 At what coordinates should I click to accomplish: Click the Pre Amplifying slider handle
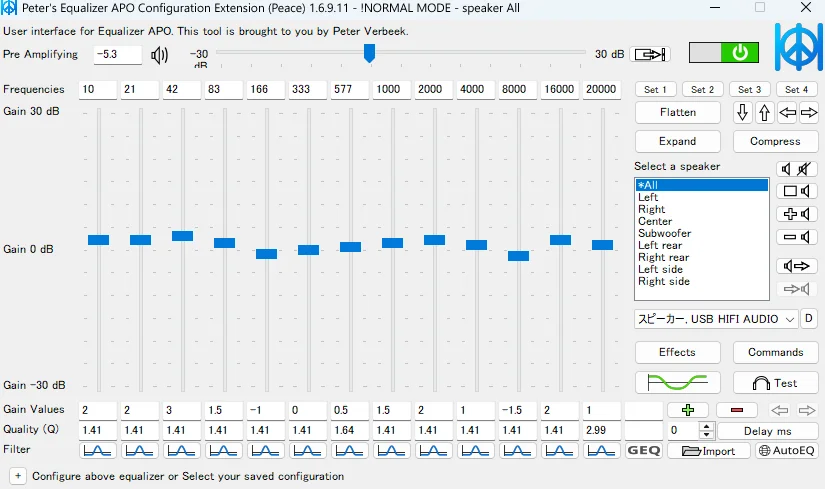point(369,53)
